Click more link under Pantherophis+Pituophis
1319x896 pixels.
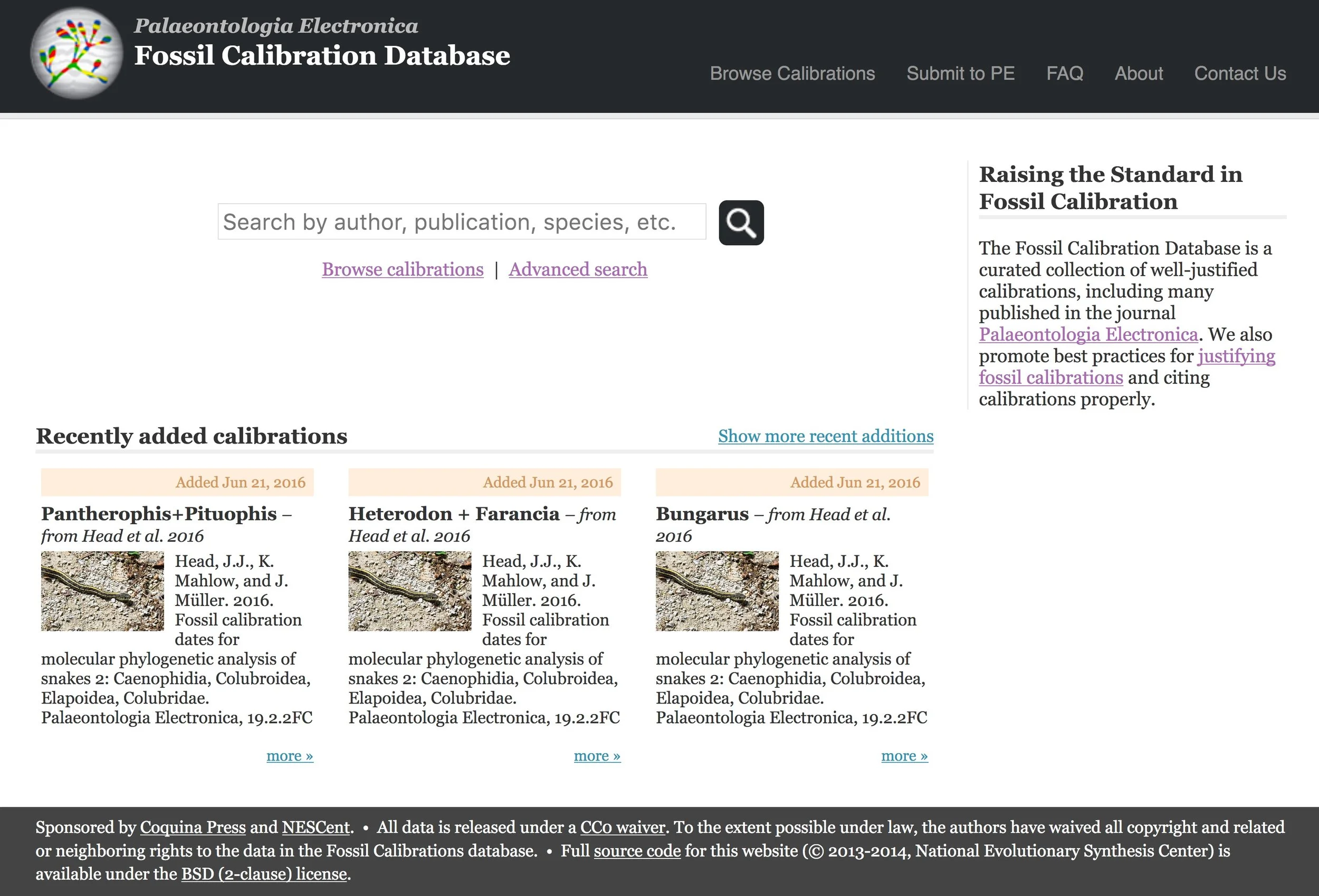(x=290, y=756)
